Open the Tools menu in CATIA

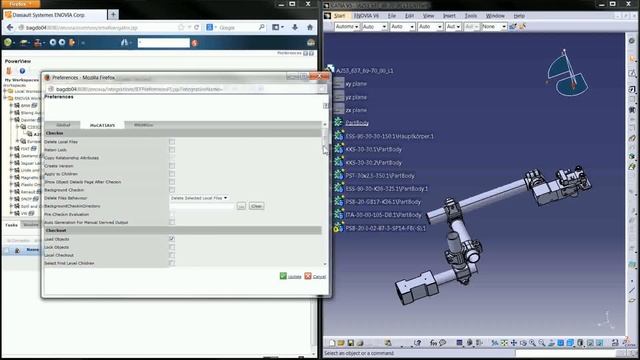[x=471, y=16]
